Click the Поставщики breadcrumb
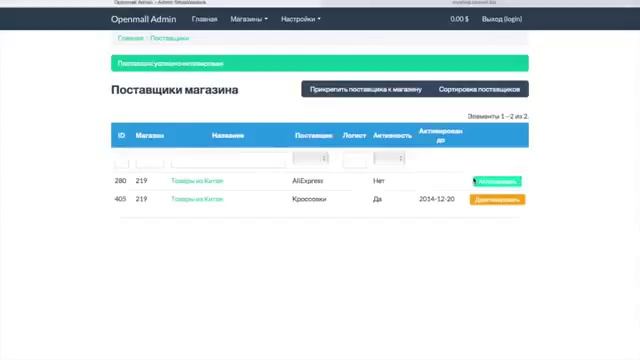 pos(169,38)
